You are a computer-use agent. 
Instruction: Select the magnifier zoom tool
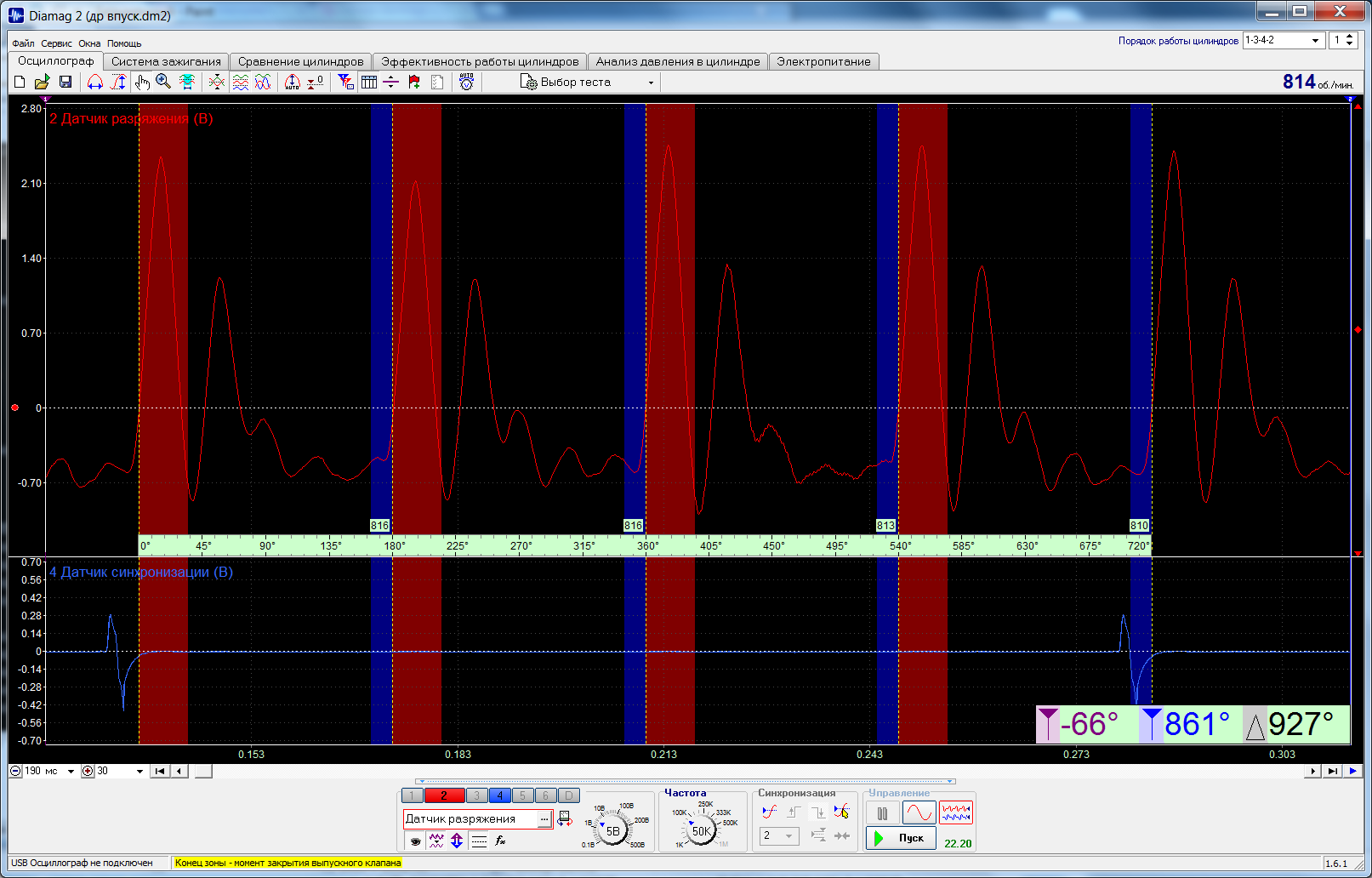[163, 82]
